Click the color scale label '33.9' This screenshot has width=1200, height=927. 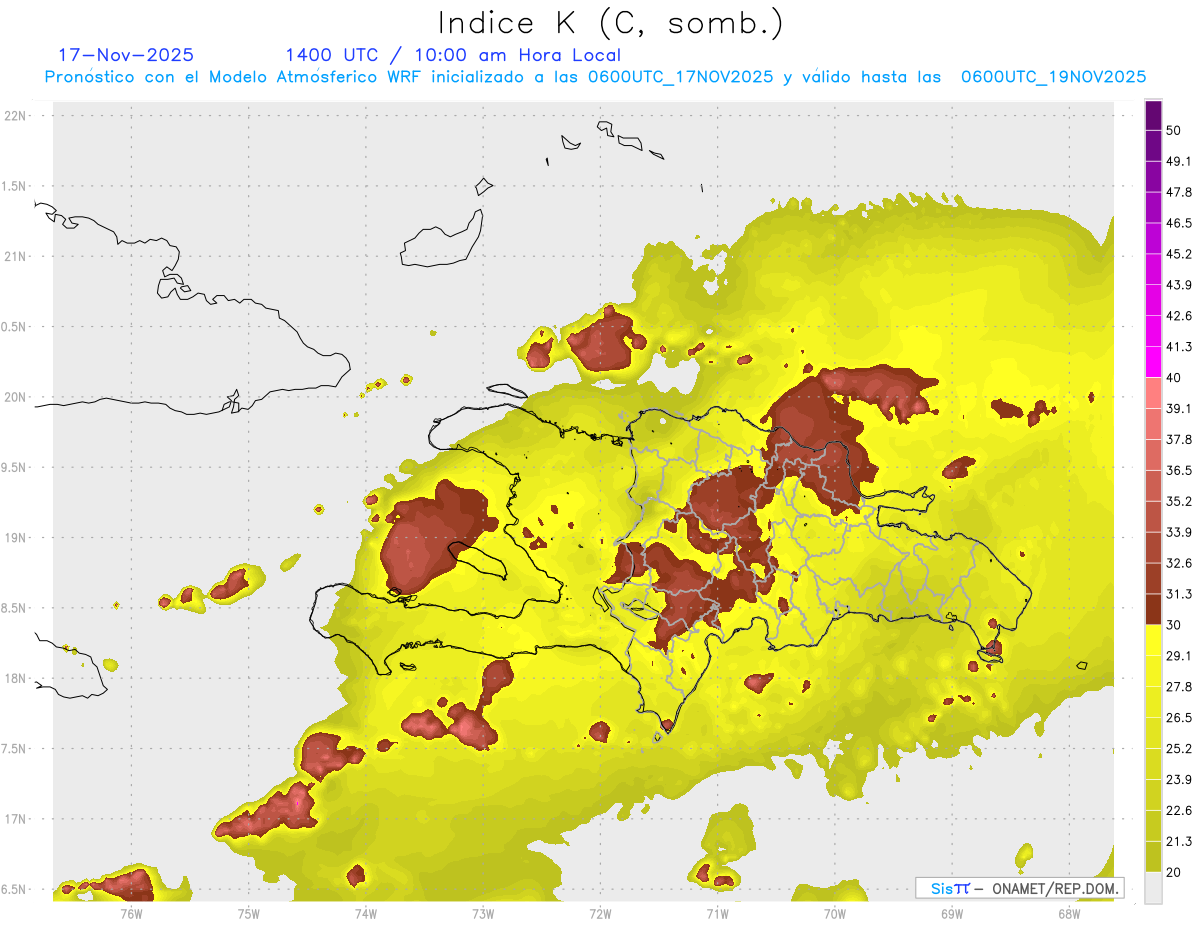[x=1179, y=532]
